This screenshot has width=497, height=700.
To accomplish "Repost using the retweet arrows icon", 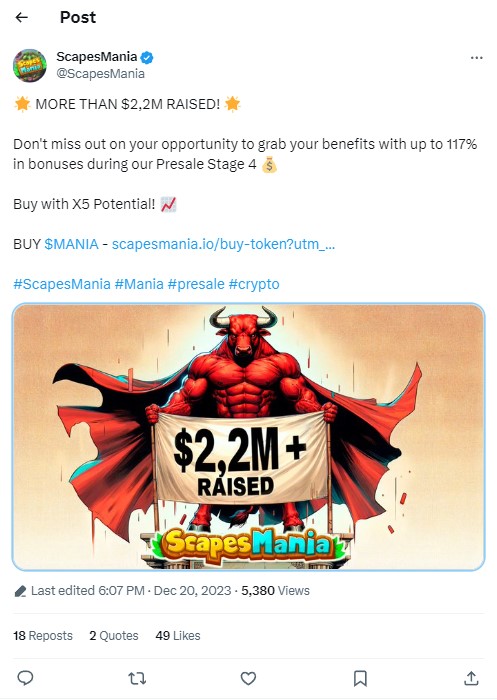I will coord(137,678).
